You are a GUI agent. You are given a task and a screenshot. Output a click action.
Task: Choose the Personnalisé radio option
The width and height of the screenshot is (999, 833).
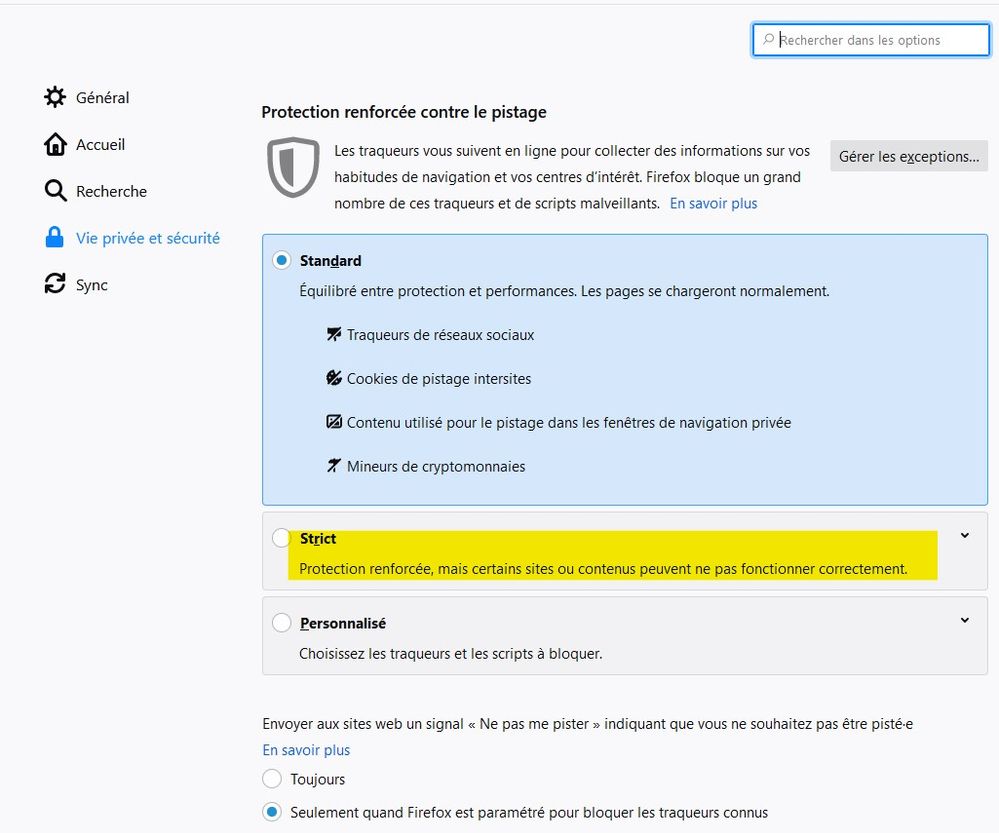tap(282, 623)
